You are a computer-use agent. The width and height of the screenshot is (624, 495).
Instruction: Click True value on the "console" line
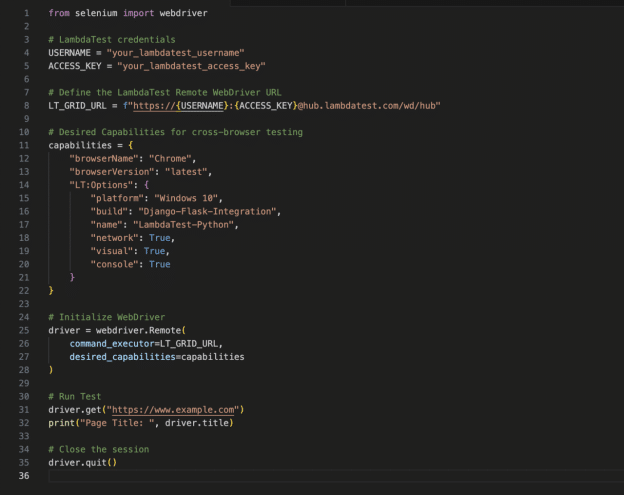(x=160, y=264)
